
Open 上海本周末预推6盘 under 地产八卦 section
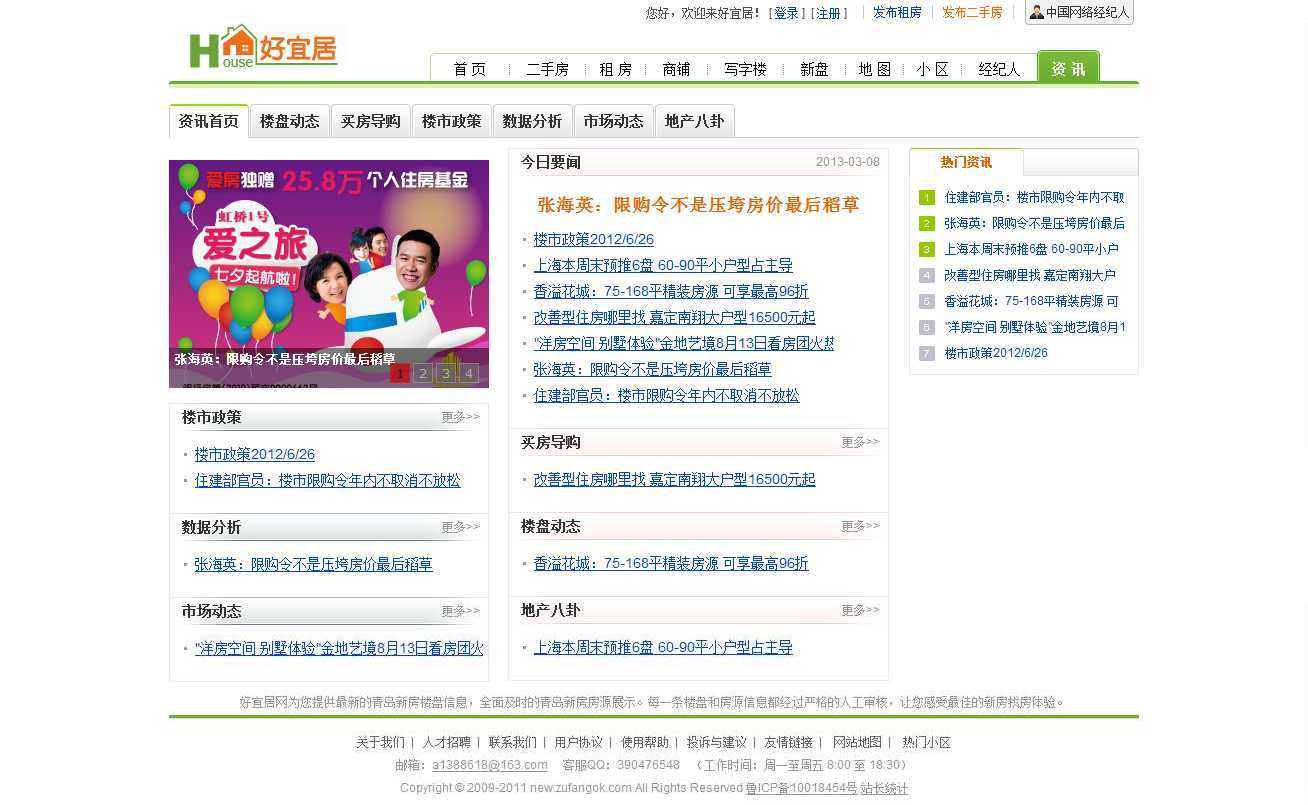663,648
